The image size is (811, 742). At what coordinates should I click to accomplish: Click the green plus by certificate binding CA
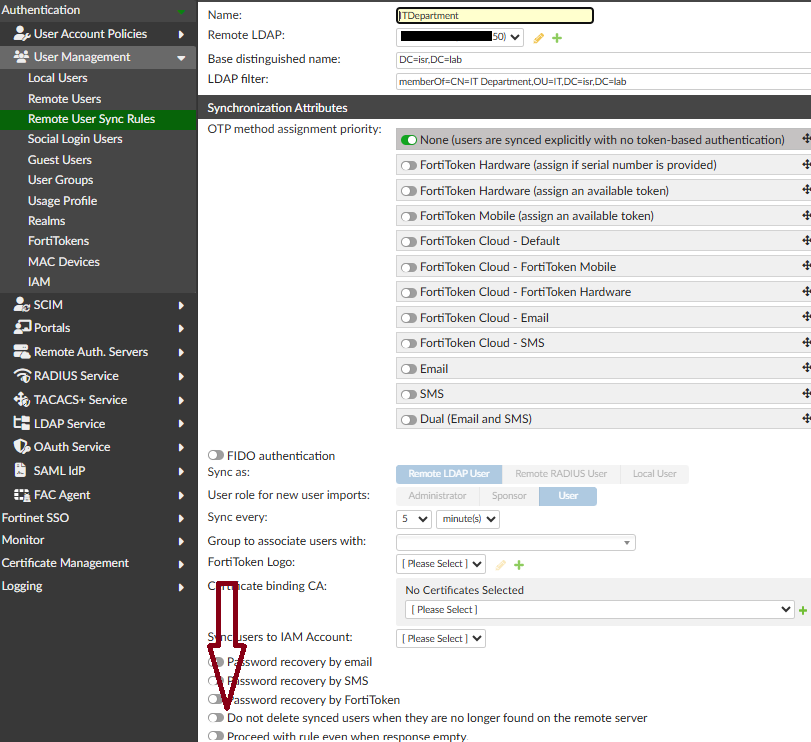(x=803, y=611)
